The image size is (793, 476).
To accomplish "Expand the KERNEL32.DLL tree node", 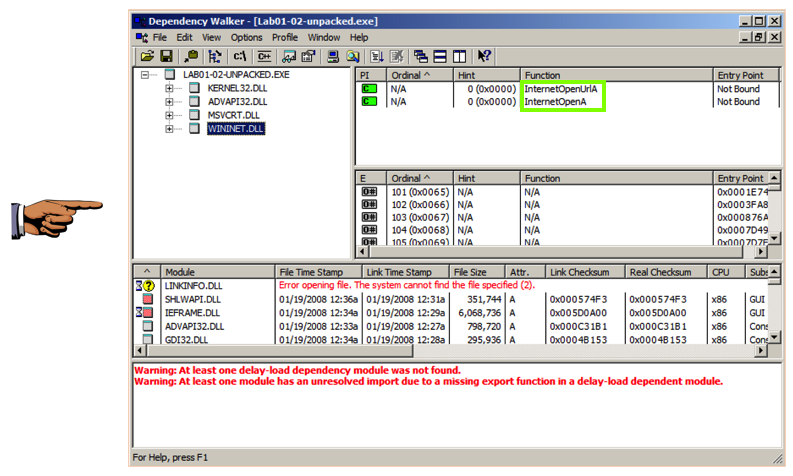I will (x=170, y=88).
